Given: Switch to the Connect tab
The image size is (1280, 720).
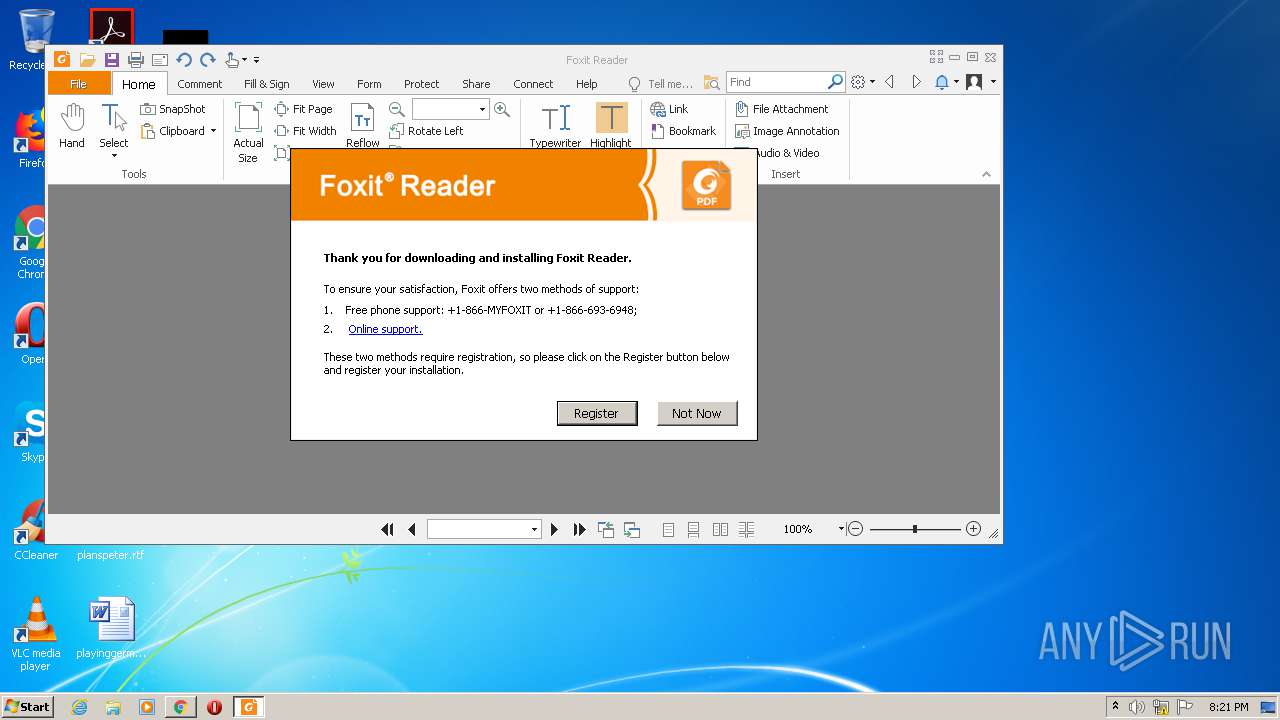Looking at the screenshot, I should 533,84.
